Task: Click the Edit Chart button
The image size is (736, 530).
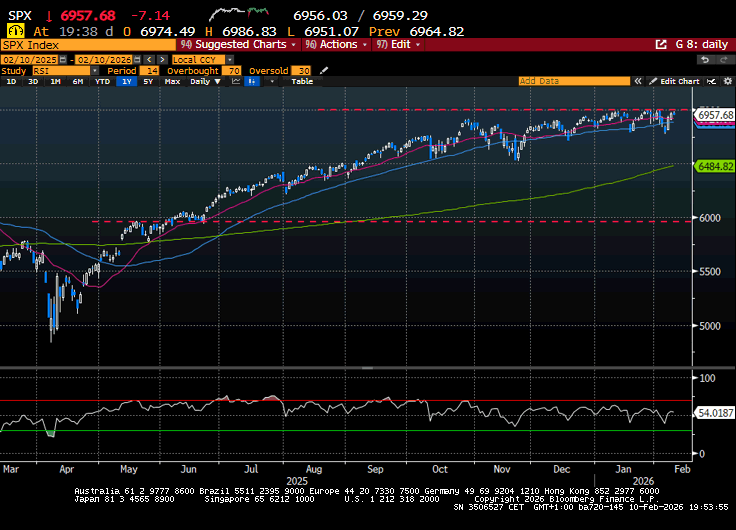Action: point(675,81)
